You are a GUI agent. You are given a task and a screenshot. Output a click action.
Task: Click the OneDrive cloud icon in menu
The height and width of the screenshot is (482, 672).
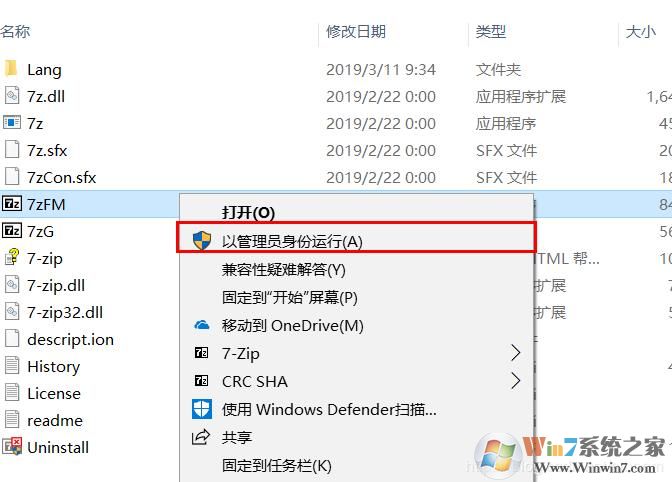[201, 325]
